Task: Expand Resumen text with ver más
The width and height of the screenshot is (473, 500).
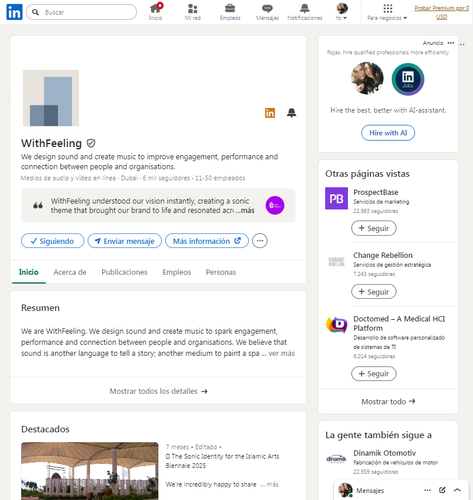Action: pos(282,353)
